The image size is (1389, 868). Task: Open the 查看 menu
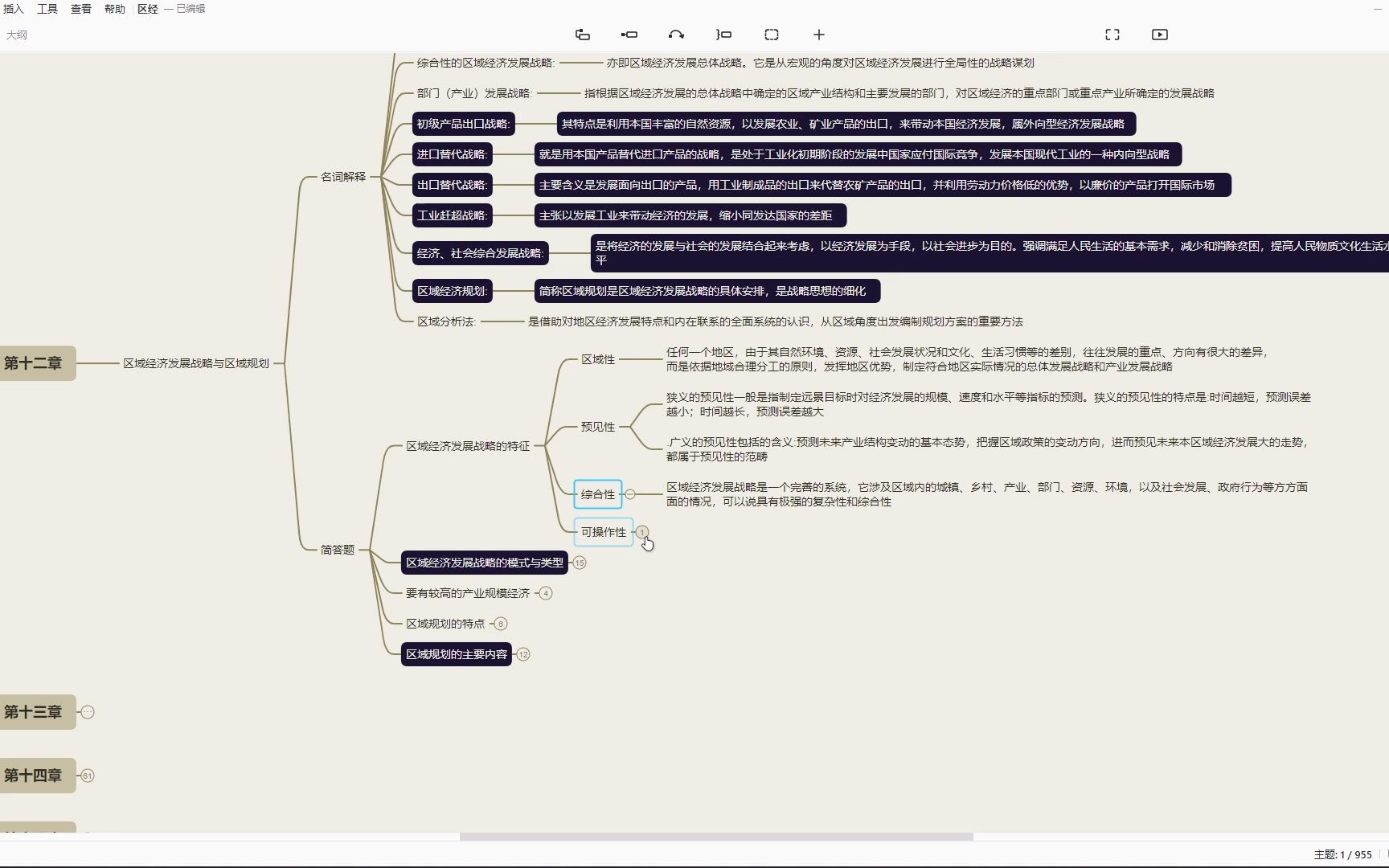[x=81, y=9]
